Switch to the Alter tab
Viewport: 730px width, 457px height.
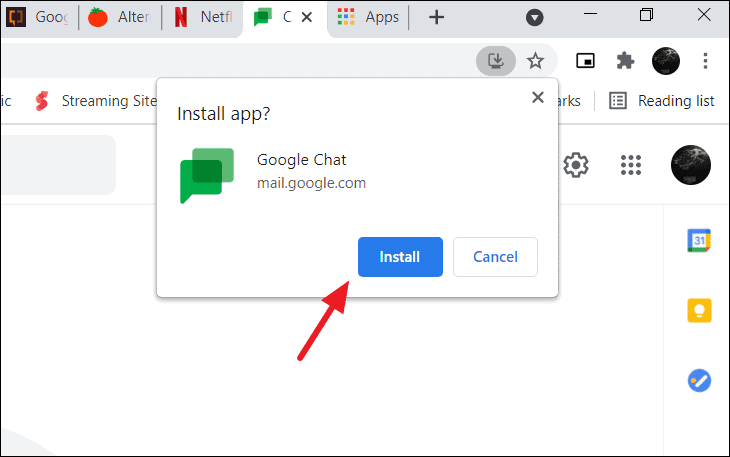[119, 17]
